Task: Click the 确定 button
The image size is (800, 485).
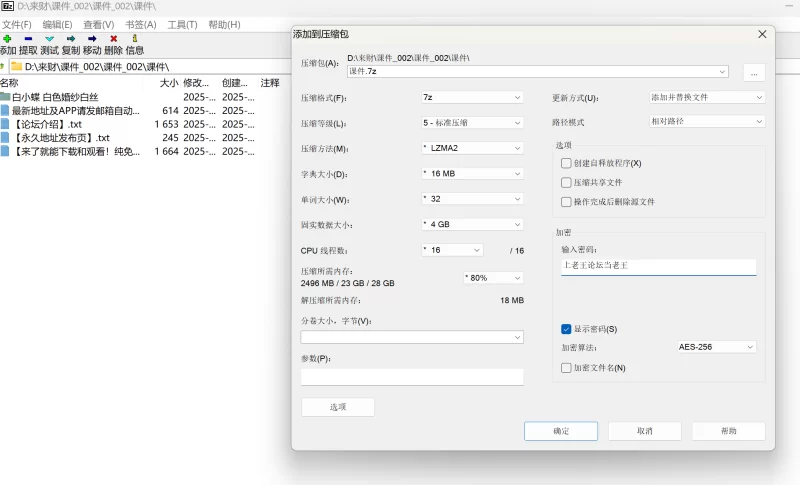Action: click(x=561, y=431)
